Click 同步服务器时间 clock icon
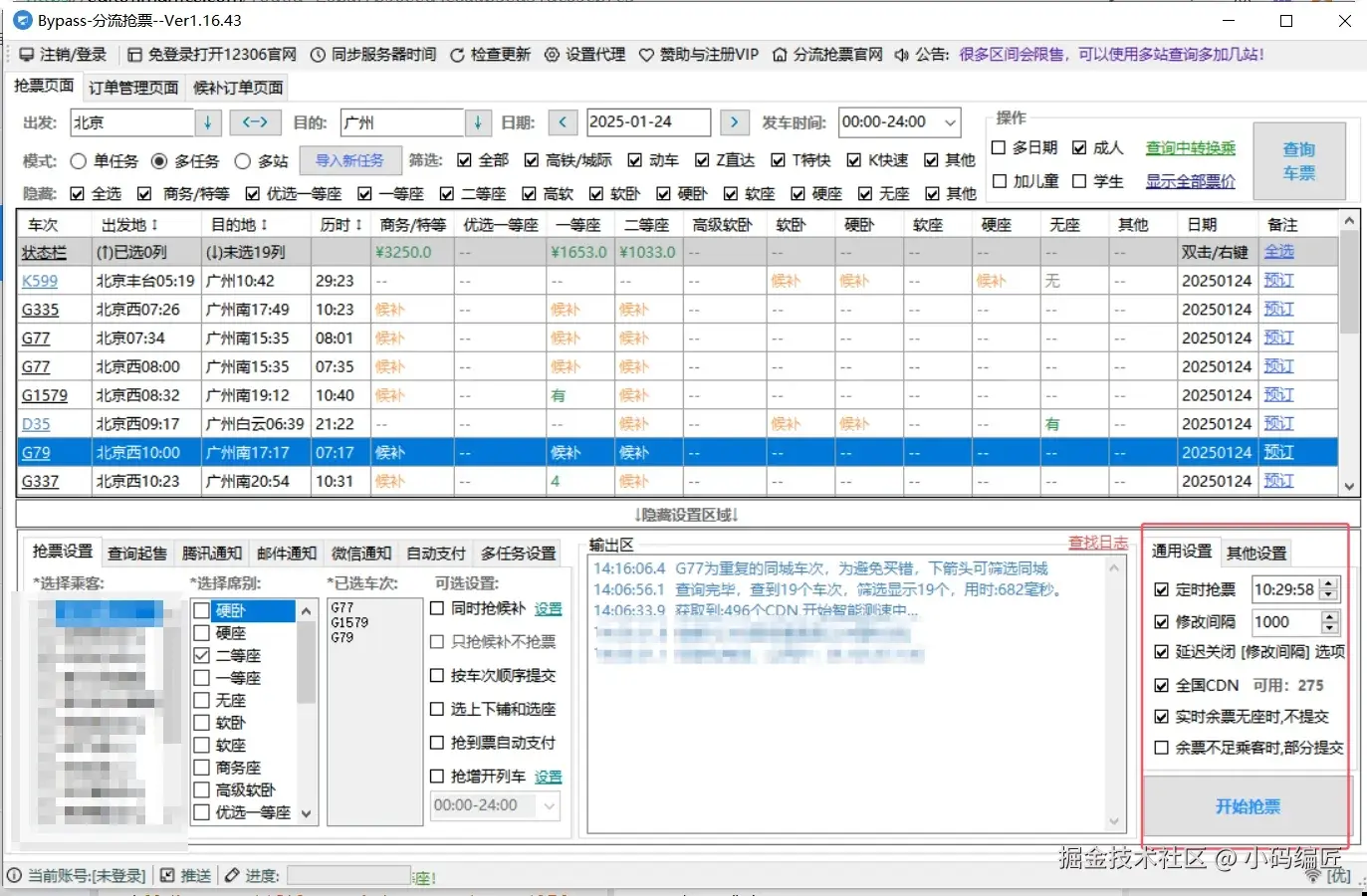 pos(318,55)
